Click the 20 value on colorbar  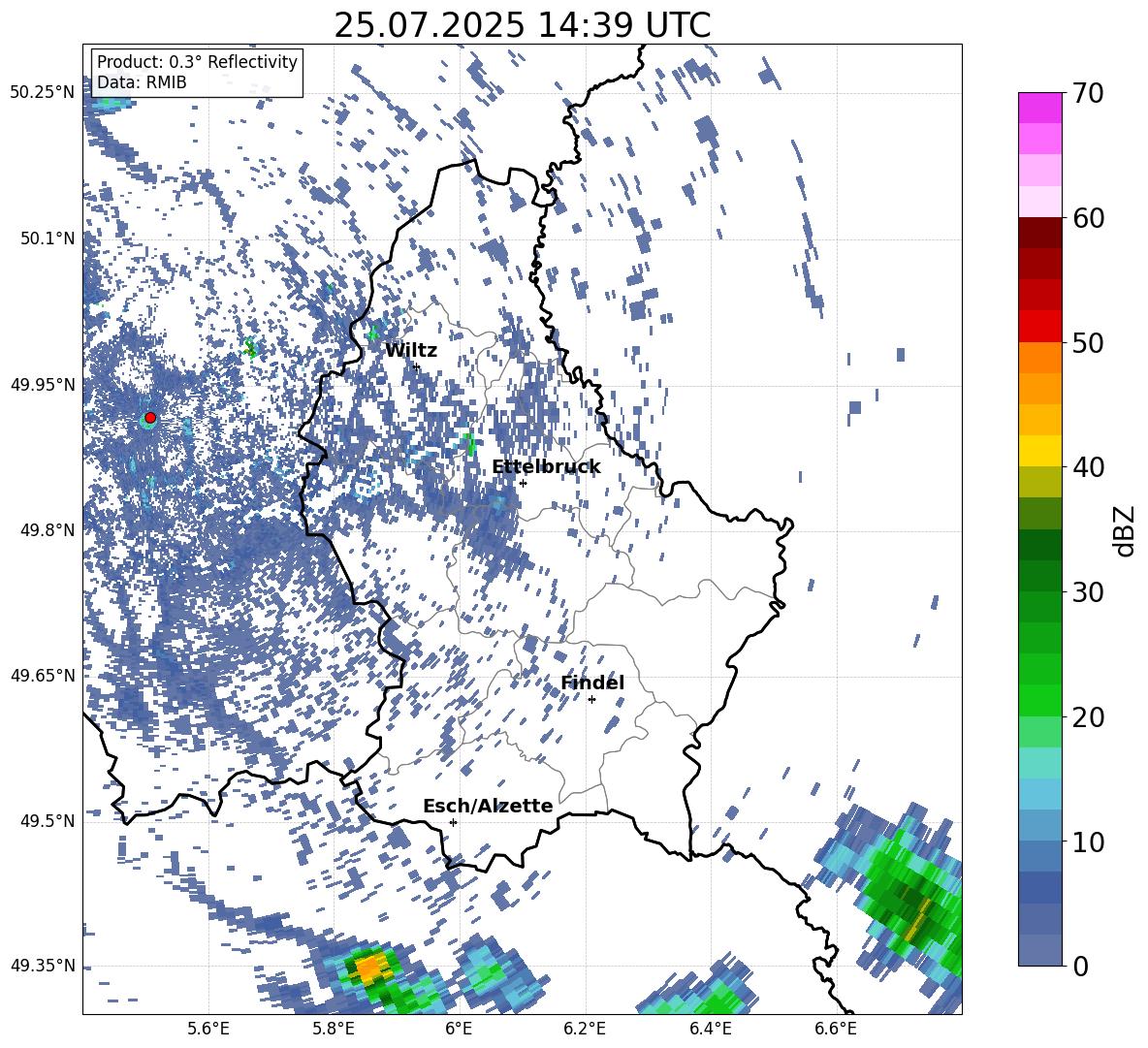tap(1088, 717)
